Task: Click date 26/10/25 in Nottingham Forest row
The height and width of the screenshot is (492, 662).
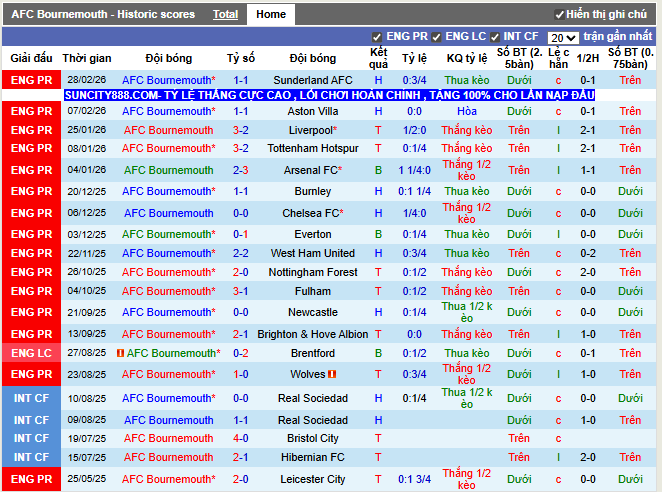Action: point(87,272)
